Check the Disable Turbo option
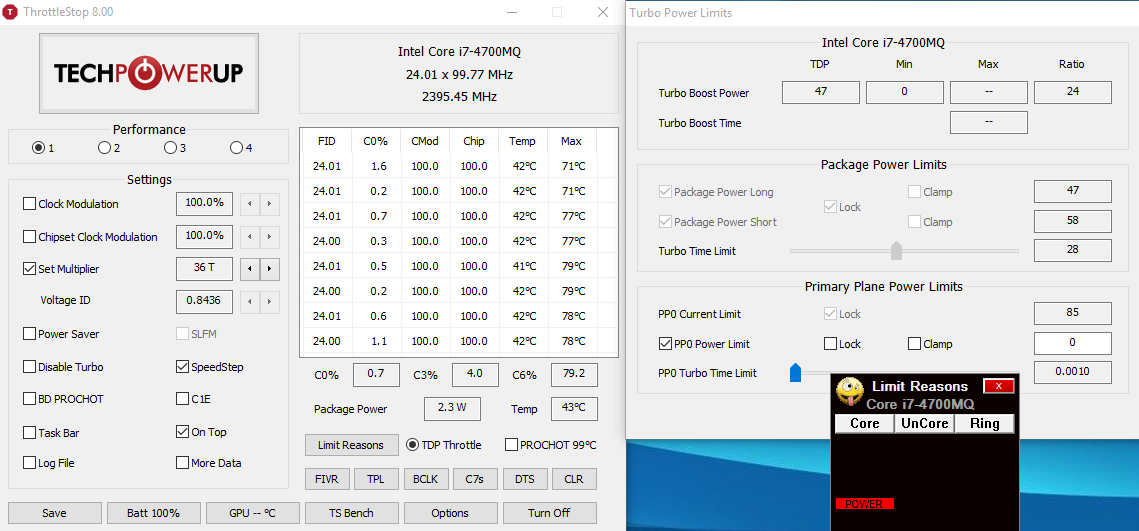This screenshot has width=1139, height=531. coord(29,367)
